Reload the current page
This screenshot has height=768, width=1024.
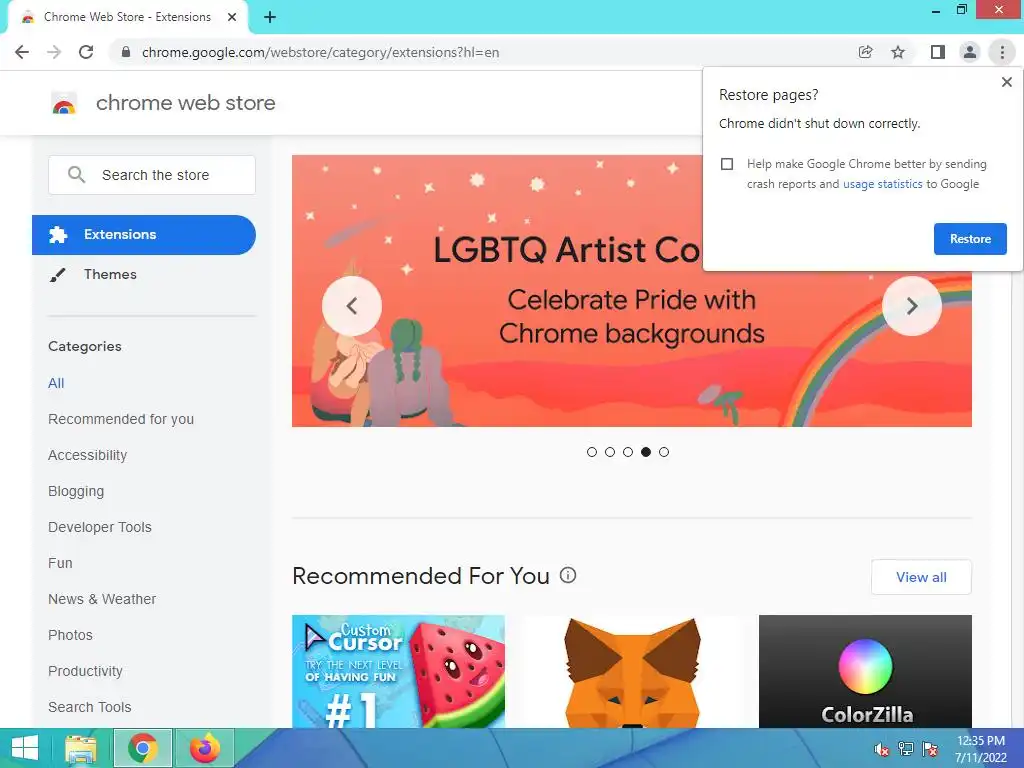point(86,52)
